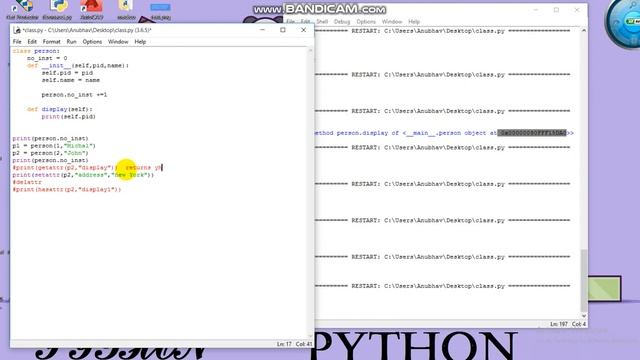Open the Run menu in editor

pyautogui.click(x=71, y=42)
